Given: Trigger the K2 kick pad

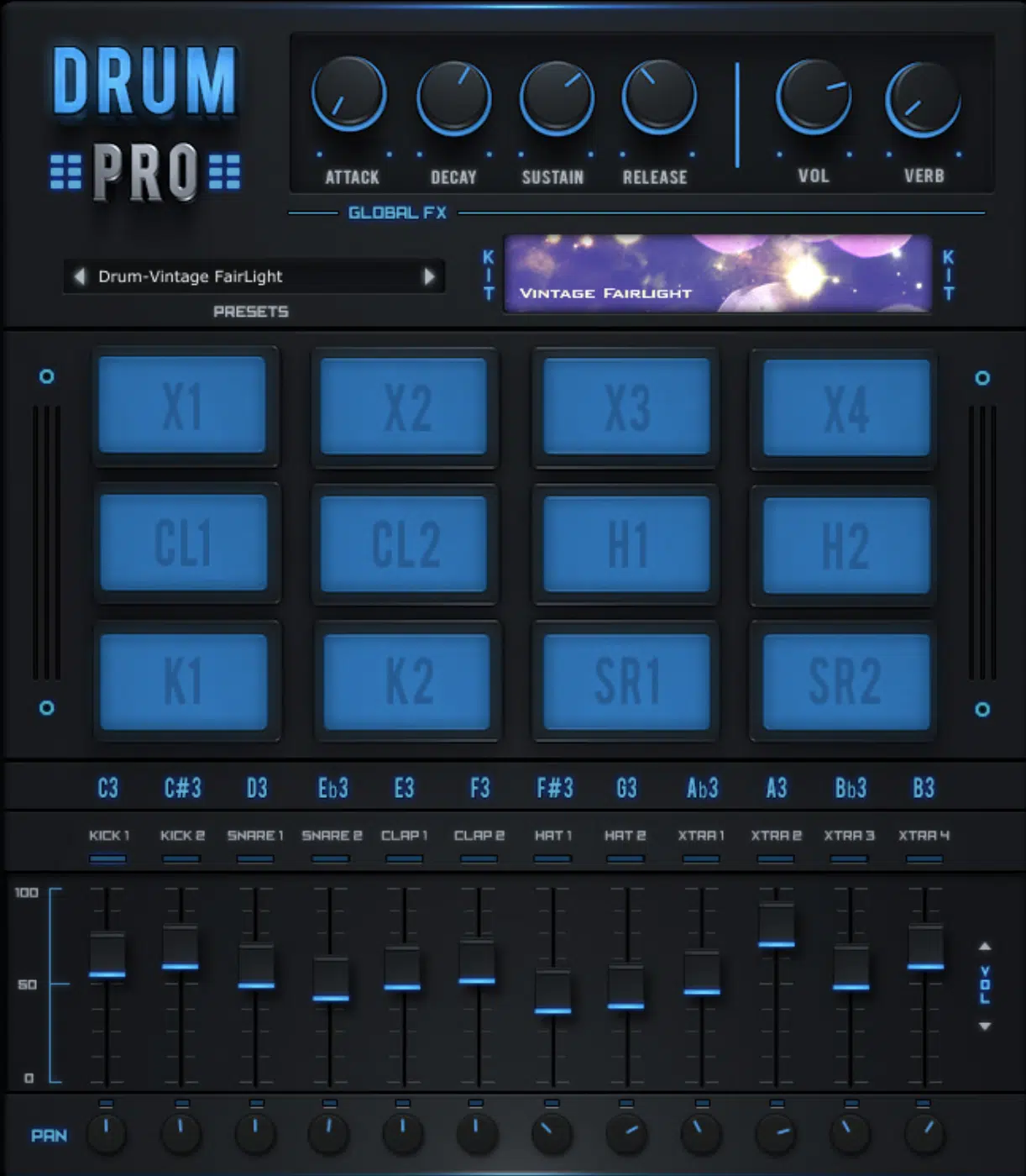Looking at the screenshot, I should (x=406, y=681).
